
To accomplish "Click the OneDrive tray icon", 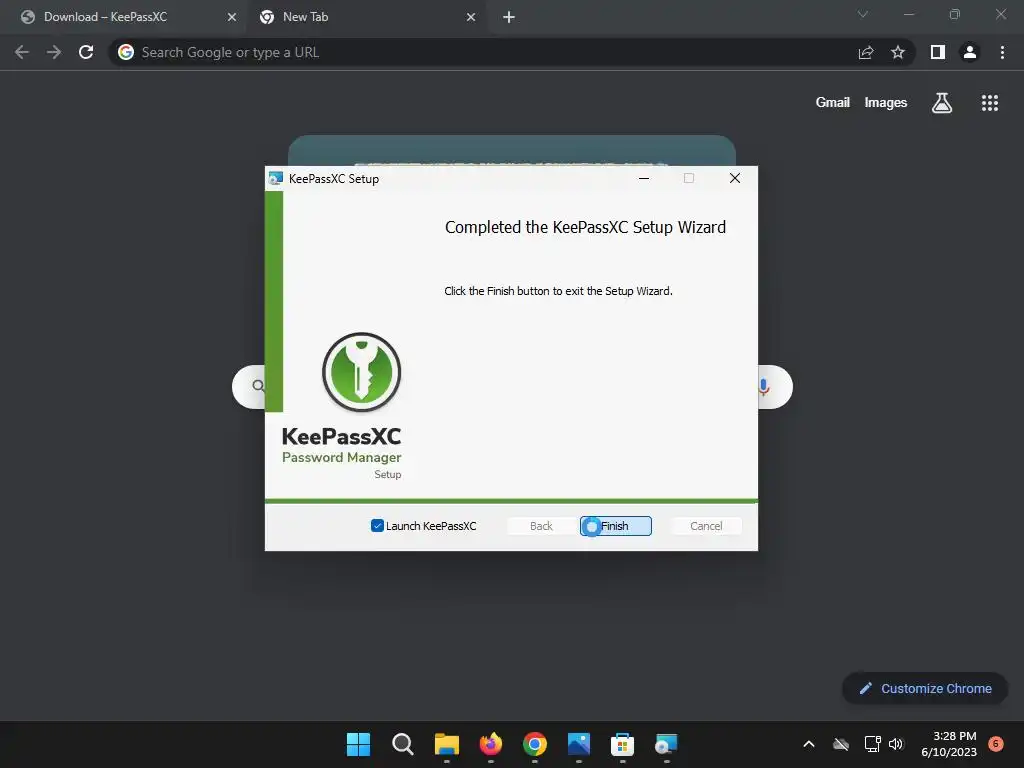I will 841,744.
